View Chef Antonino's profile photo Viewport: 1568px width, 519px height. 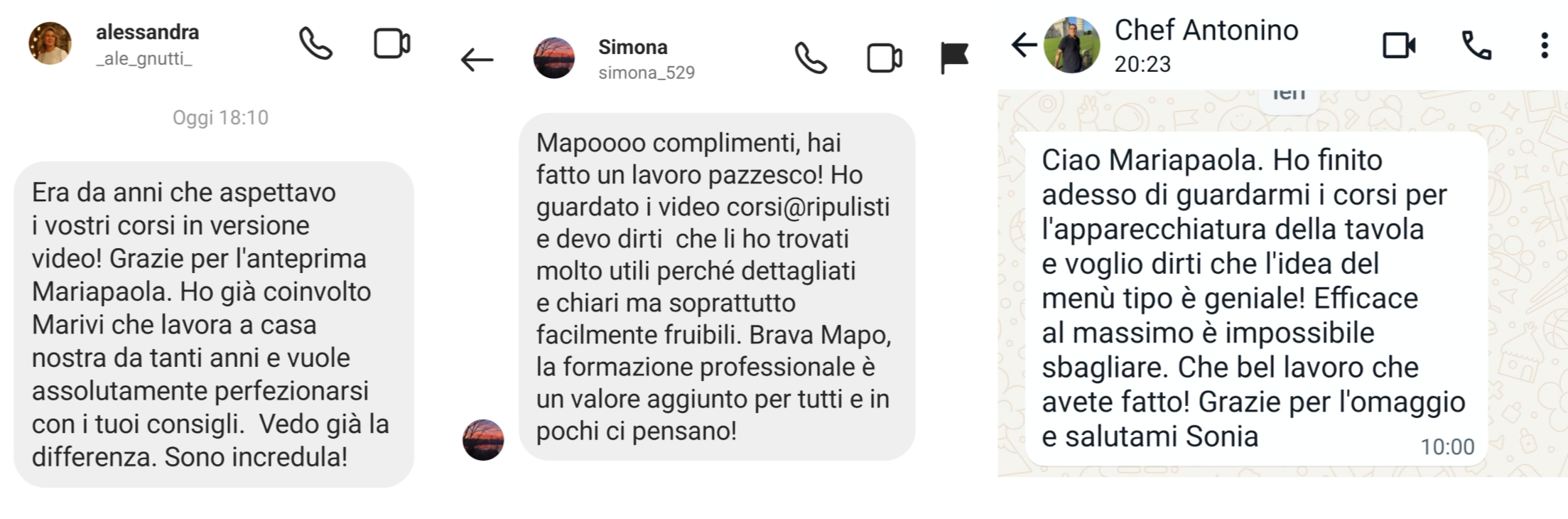pyautogui.click(x=1071, y=45)
